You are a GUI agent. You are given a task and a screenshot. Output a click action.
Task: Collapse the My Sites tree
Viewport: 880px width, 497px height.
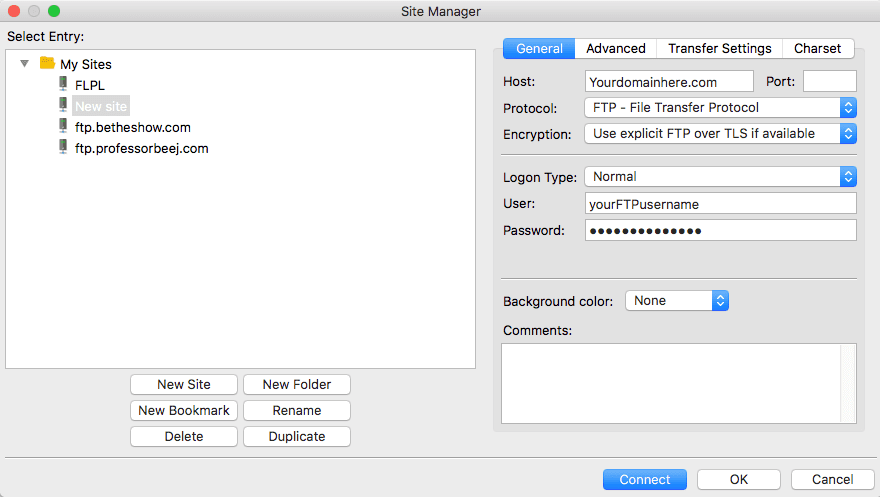coord(25,64)
